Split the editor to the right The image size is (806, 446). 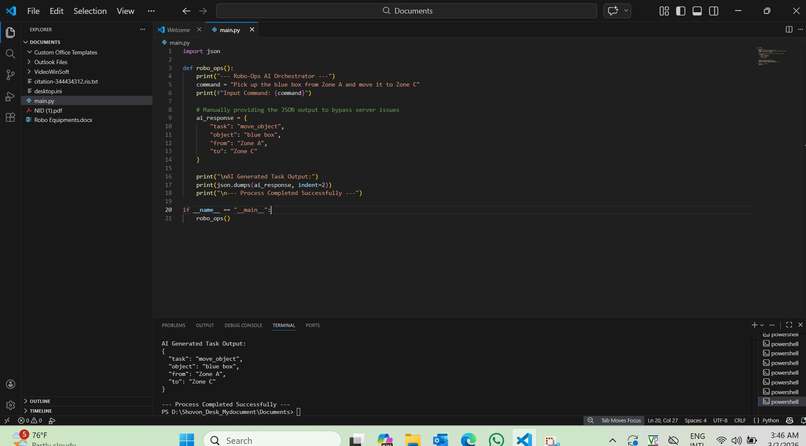[789, 29]
